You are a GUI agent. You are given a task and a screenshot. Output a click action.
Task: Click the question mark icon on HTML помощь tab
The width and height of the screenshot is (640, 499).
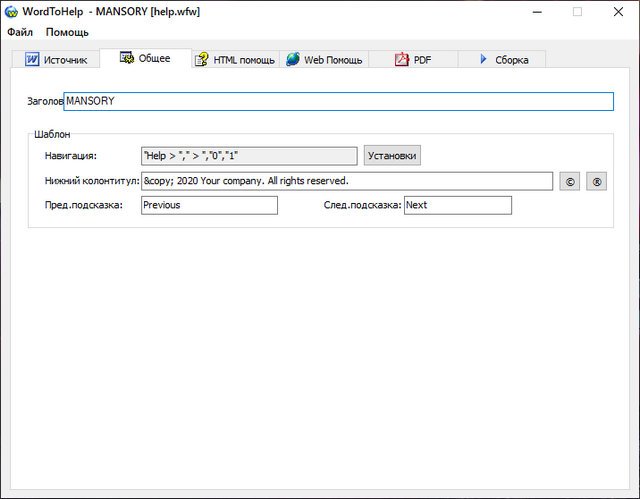click(x=202, y=59)
